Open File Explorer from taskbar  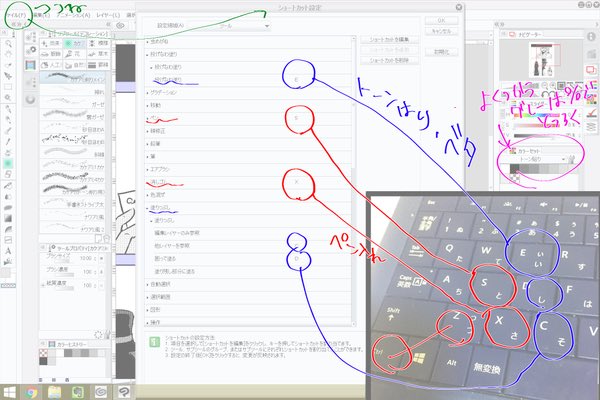(x=54, y=392)
